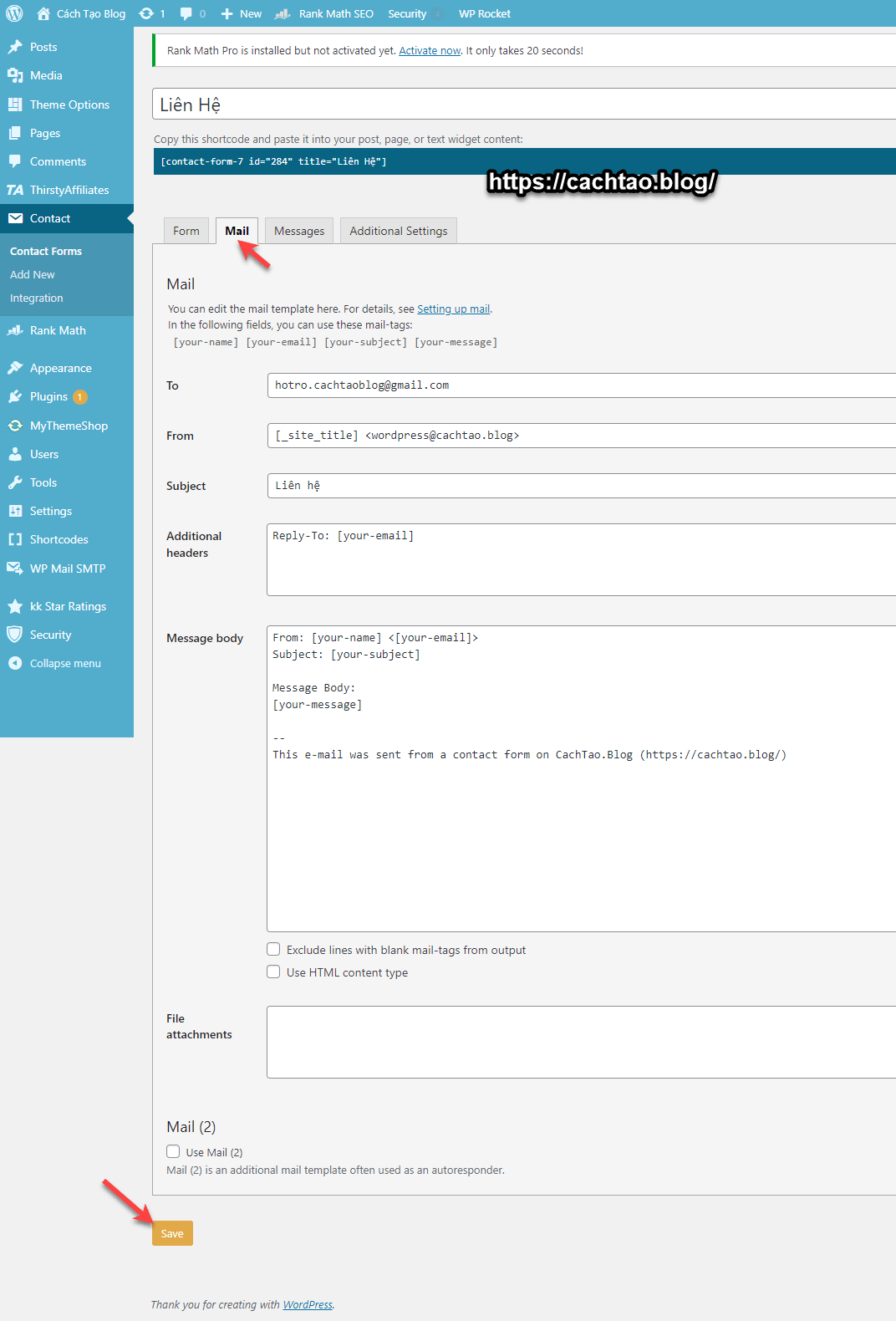Image resolution: width=896 pixels, height=1321 pixels.
Task: Click the Tools wrench icon
Action: (15, 482)
